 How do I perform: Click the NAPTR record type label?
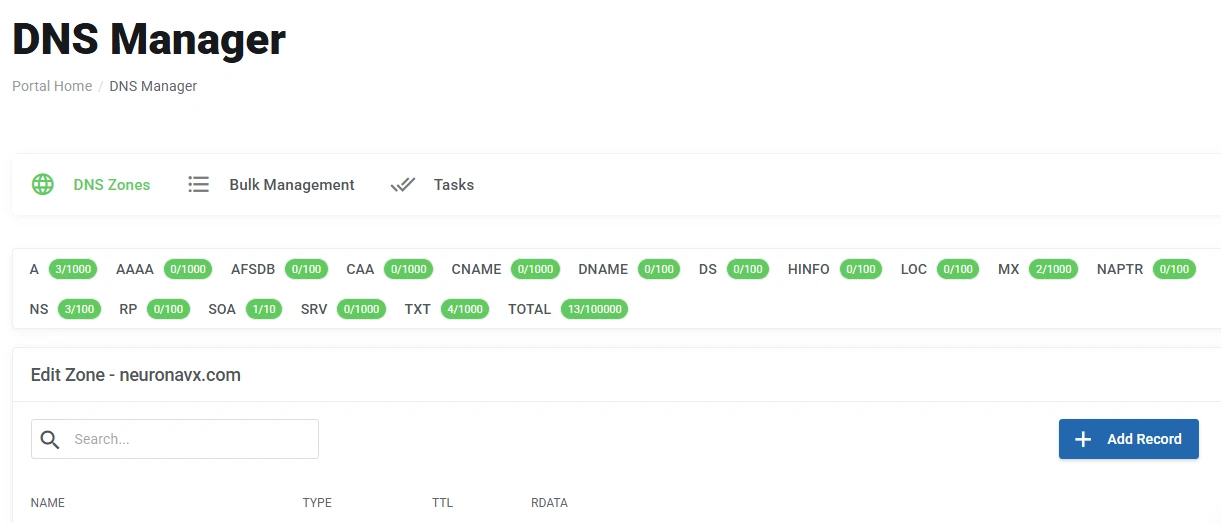click(1120, 269)
